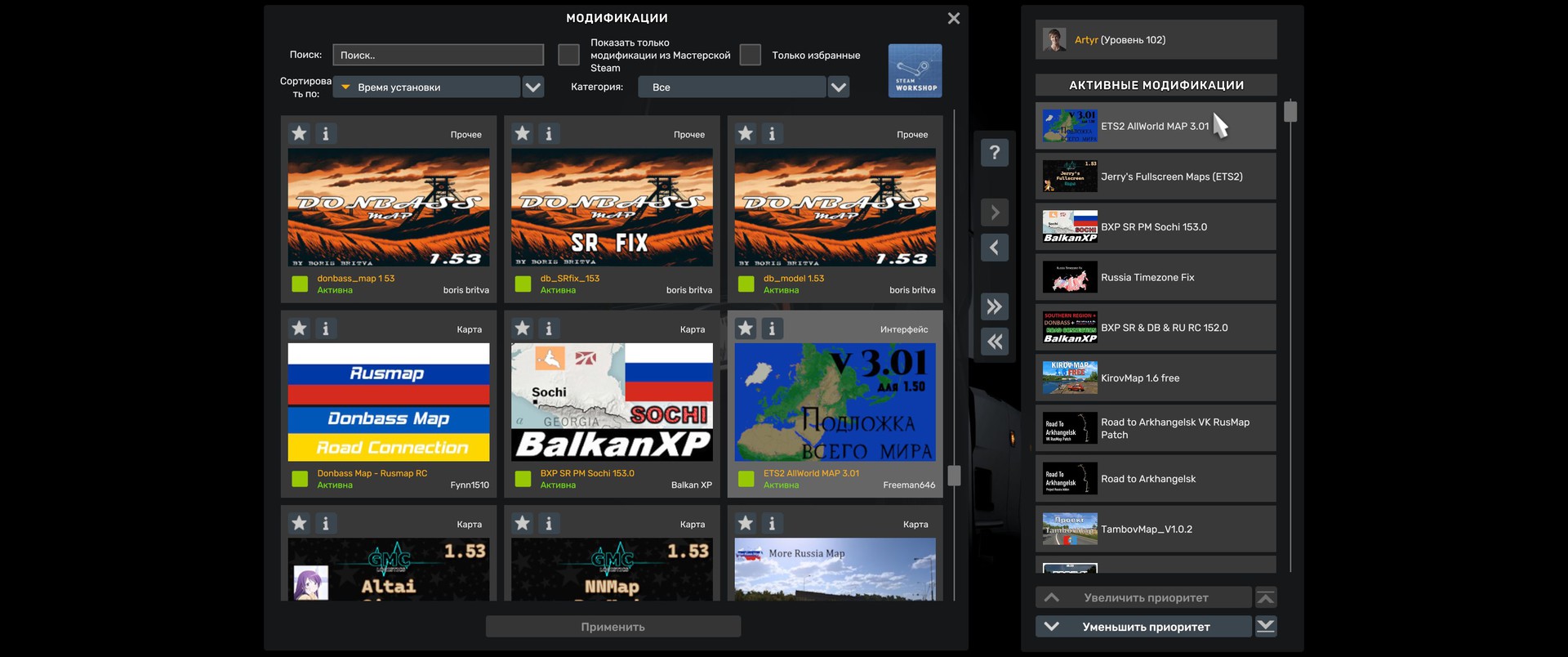1568x657 pixels.
Task: Select KirovMap 1.6 free in active list
Action: (1155, 378)
